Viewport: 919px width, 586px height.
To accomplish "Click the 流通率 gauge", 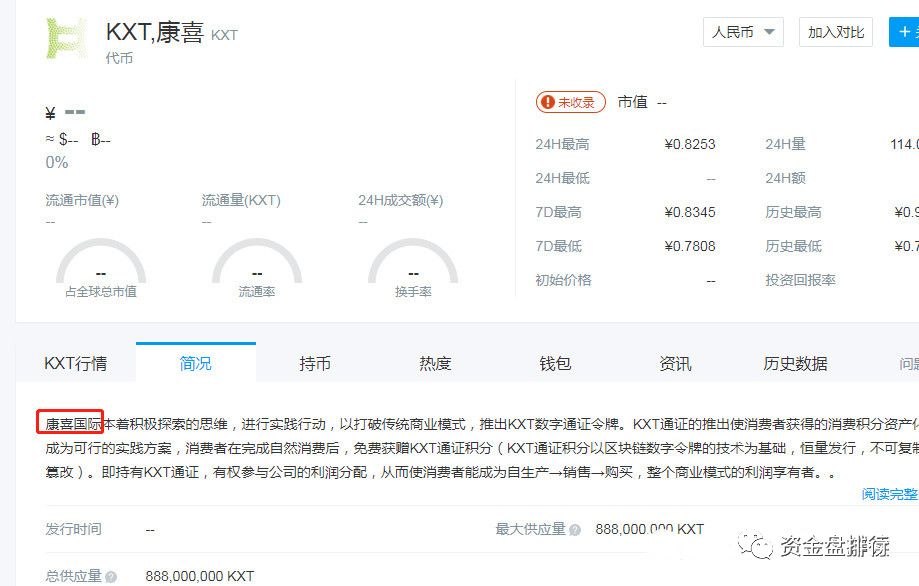I will coord(257,267).
